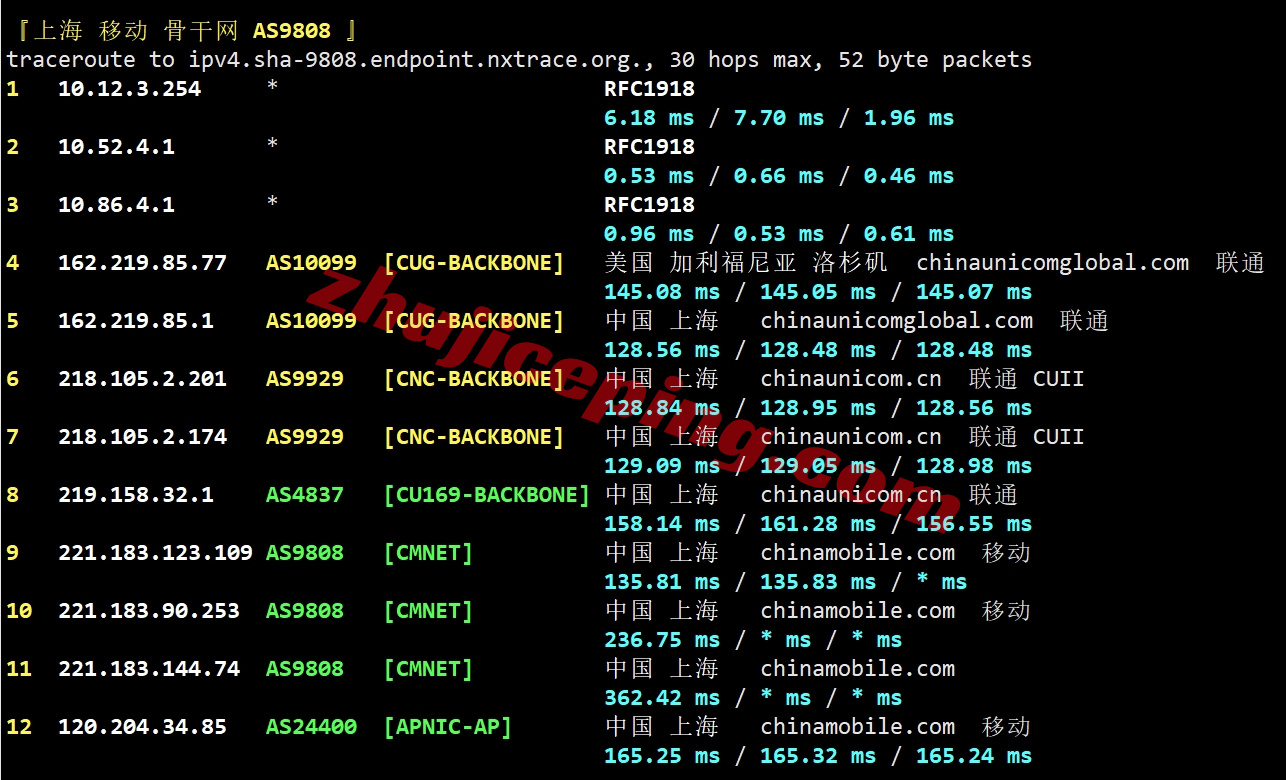This screenshot has width=1286, height=780.
Task: Select IP address 221.183.123.109
Action: coord(155,553)
